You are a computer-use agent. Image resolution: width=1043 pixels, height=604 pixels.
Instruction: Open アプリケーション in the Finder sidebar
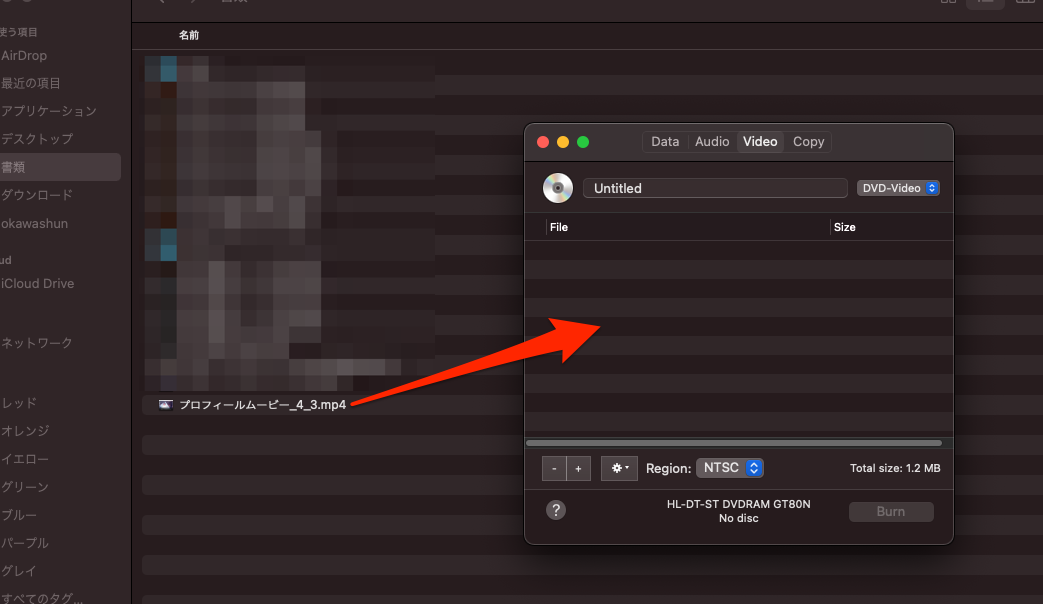point(49,111)
